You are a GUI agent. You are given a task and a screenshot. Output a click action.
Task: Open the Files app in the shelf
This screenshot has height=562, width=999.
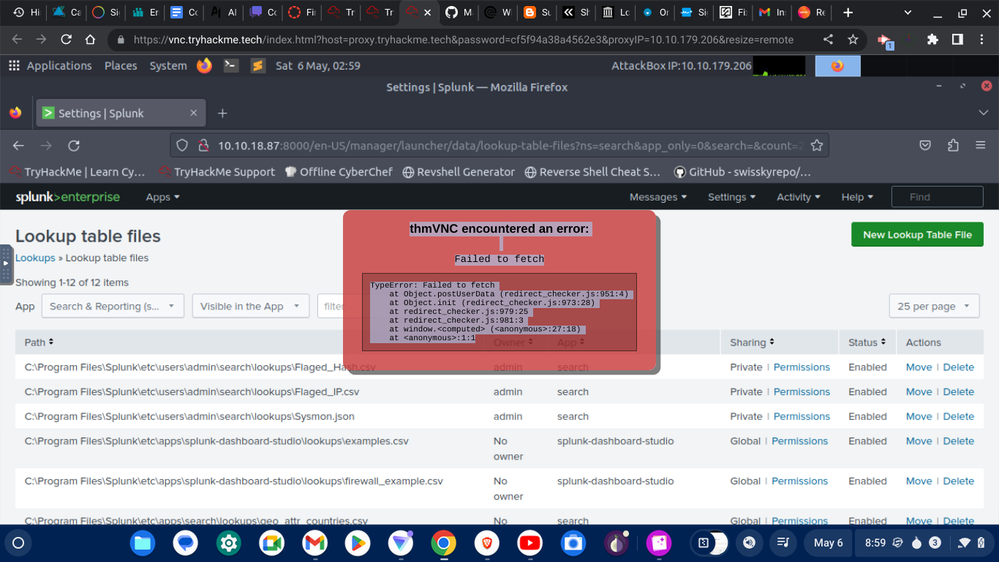tap(142, 543)
